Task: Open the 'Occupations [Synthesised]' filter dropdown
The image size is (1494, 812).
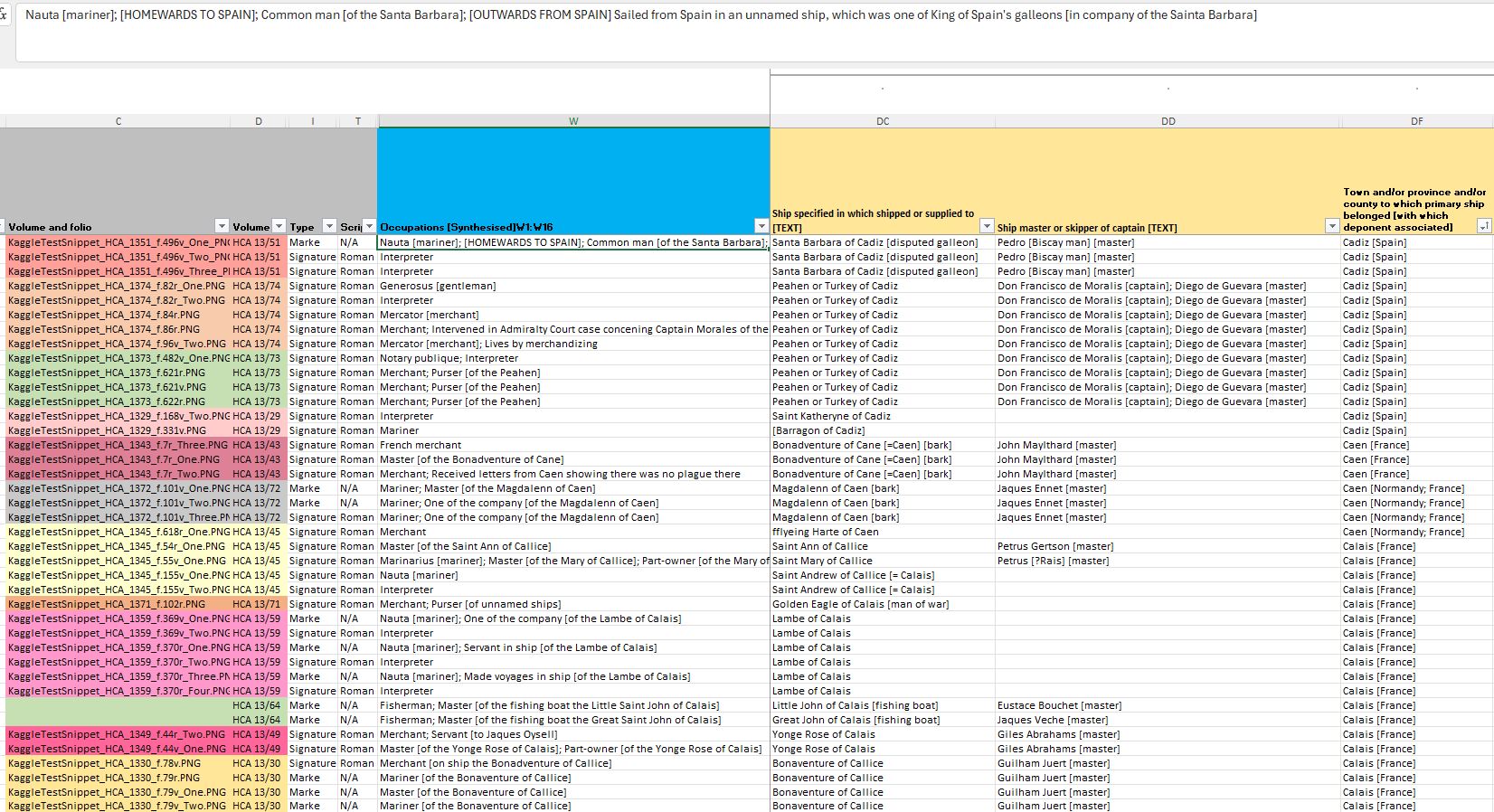Action: pos(761,226)
